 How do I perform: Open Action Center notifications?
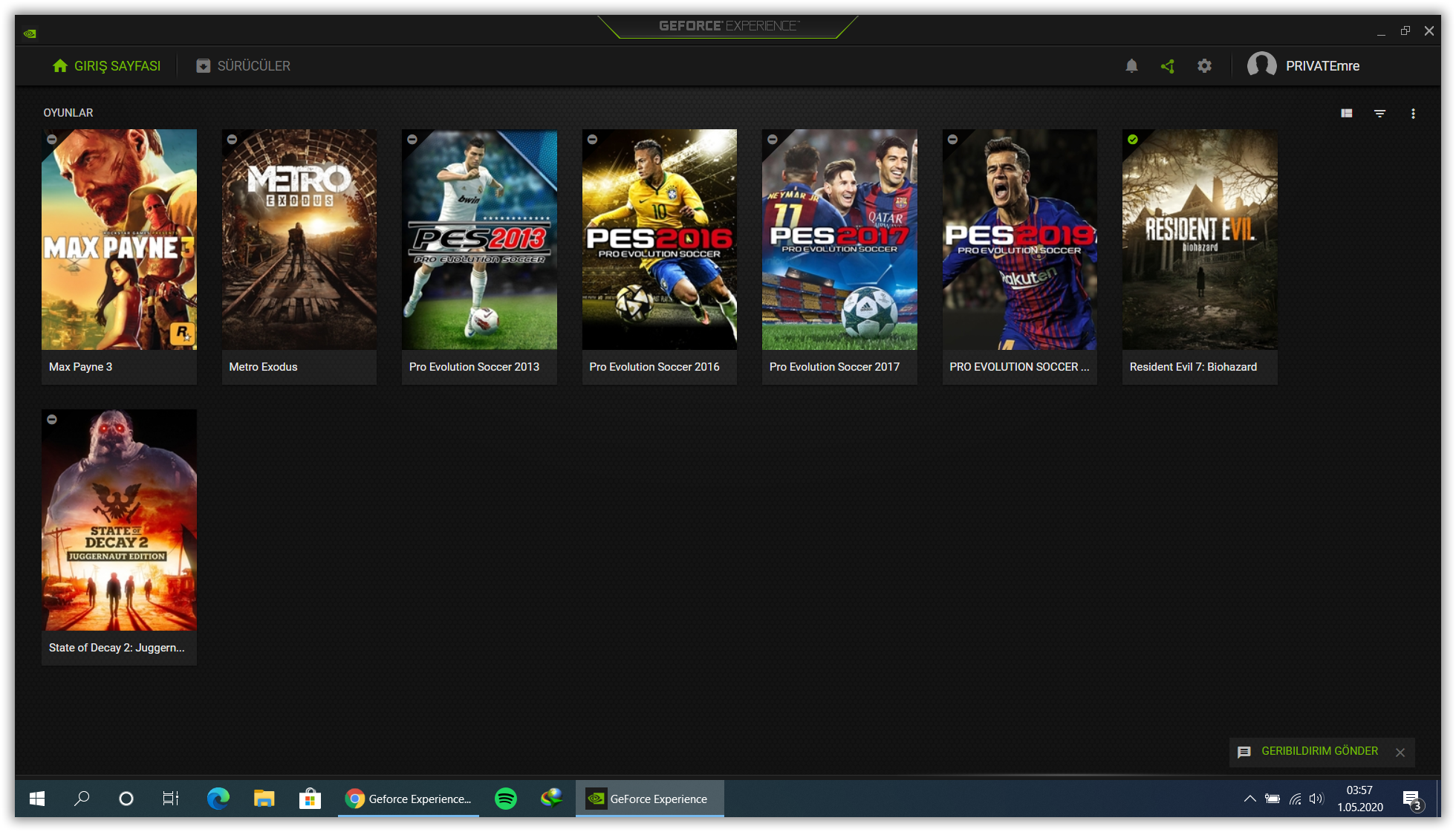click(x=1412, y=799)
